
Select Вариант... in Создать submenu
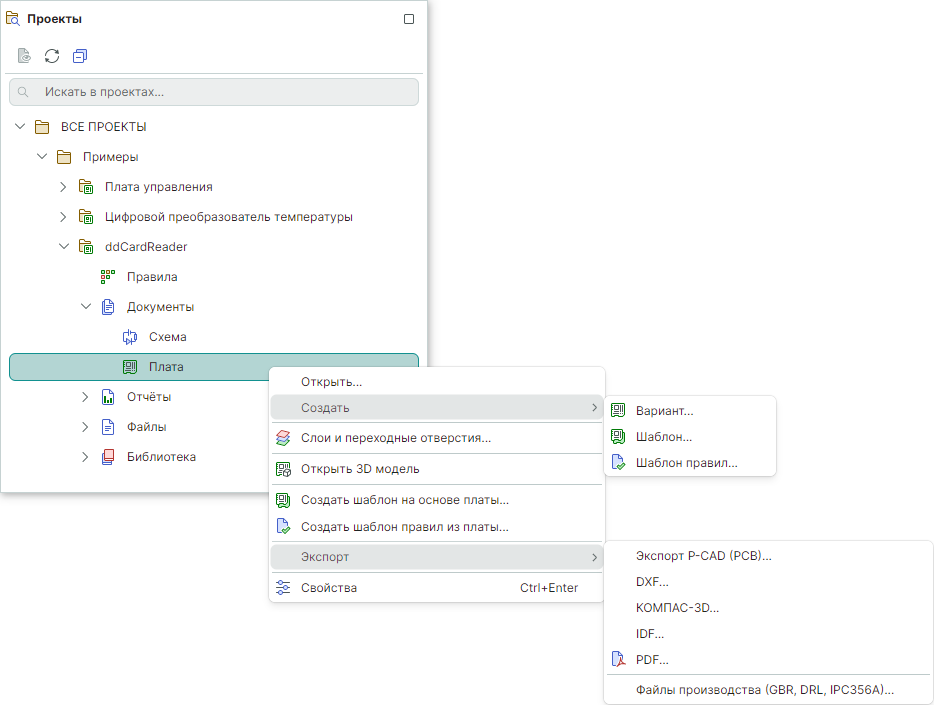(x=664, y=411)
